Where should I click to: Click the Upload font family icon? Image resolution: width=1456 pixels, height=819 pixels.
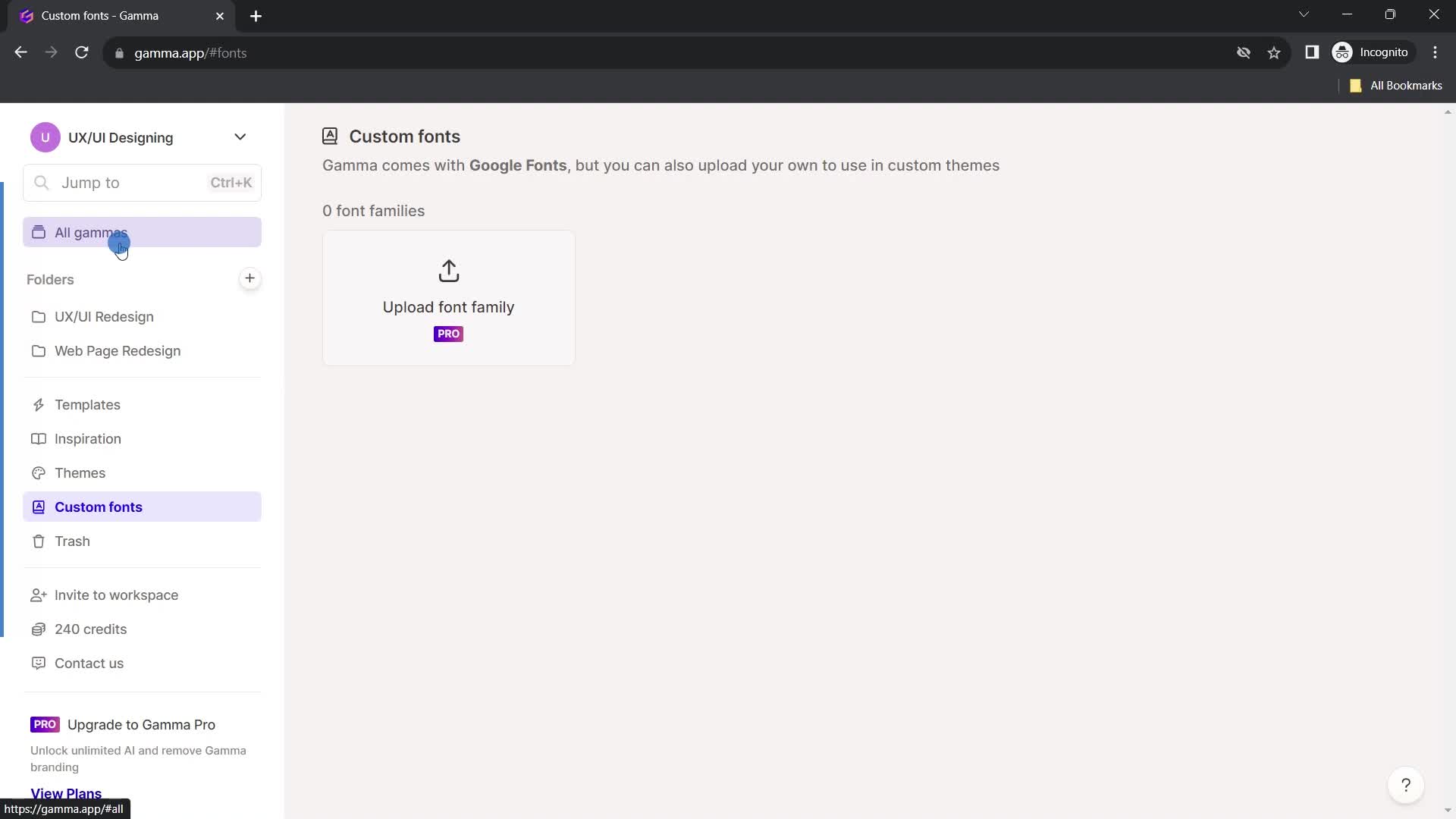[x=450, y=272]
